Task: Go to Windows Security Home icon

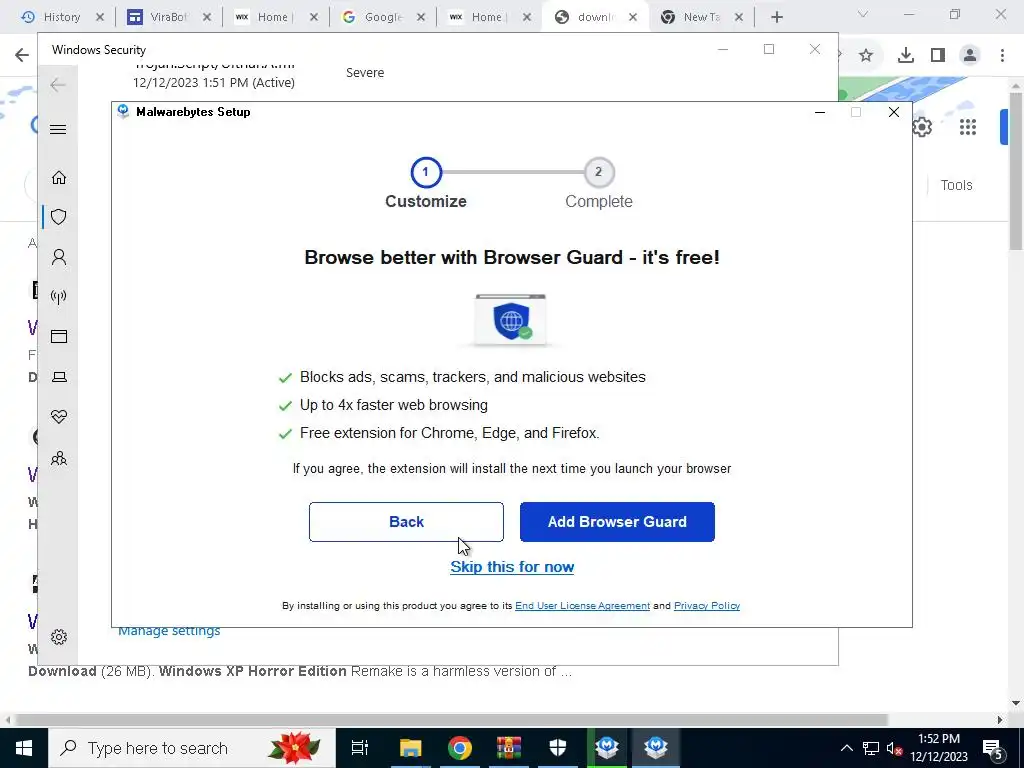Action: click(59, 178)
